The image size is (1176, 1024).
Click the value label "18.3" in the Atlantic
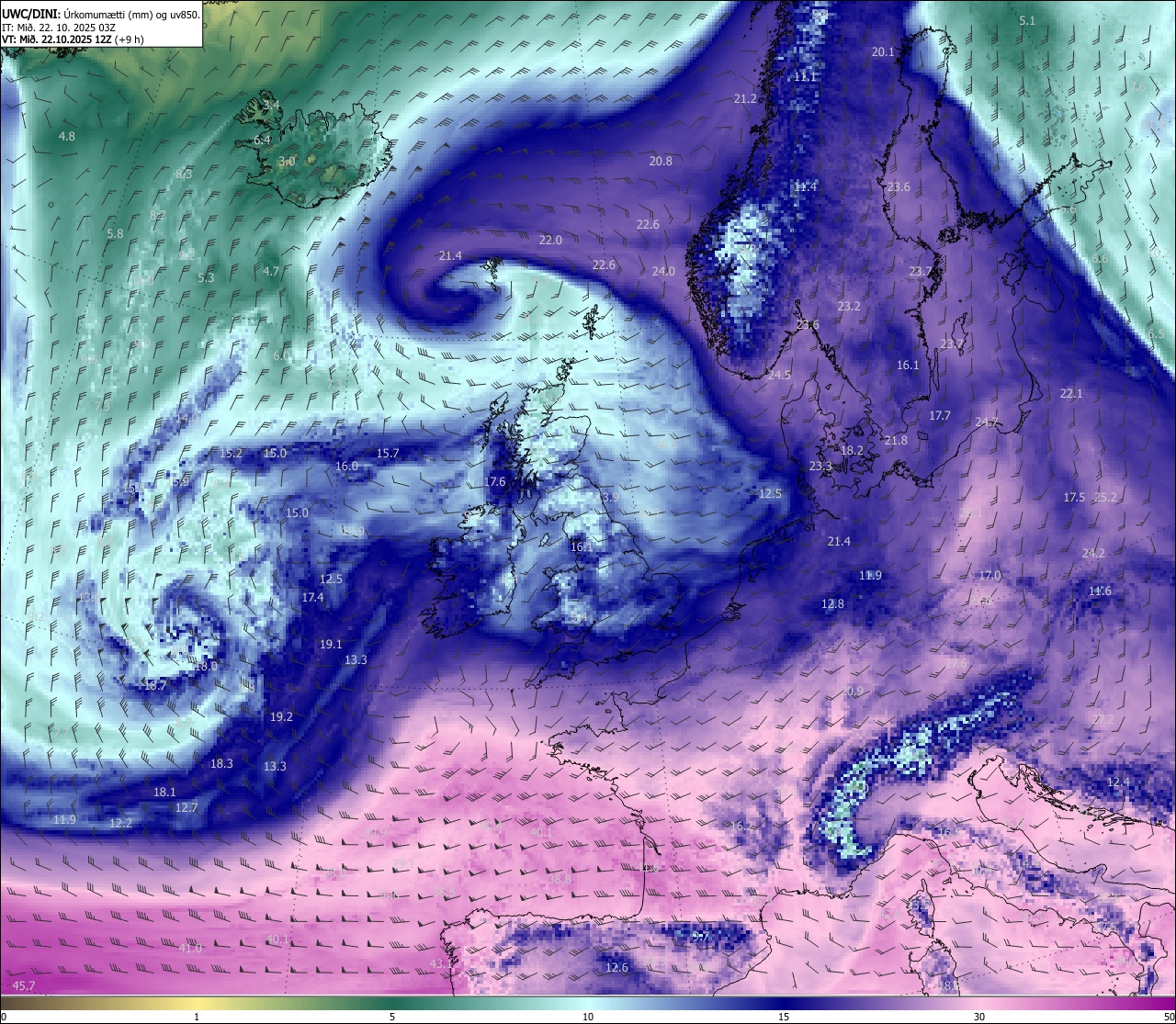click(221, 763)
